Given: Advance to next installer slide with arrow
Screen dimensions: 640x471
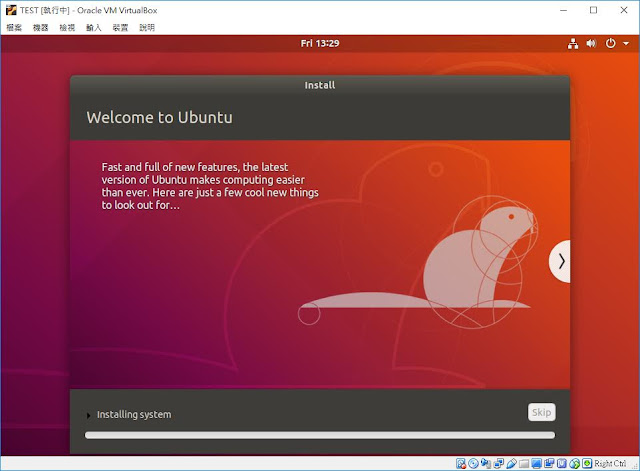Looking at the screenshot, I should pyautogui.click(x=560, y=261).
